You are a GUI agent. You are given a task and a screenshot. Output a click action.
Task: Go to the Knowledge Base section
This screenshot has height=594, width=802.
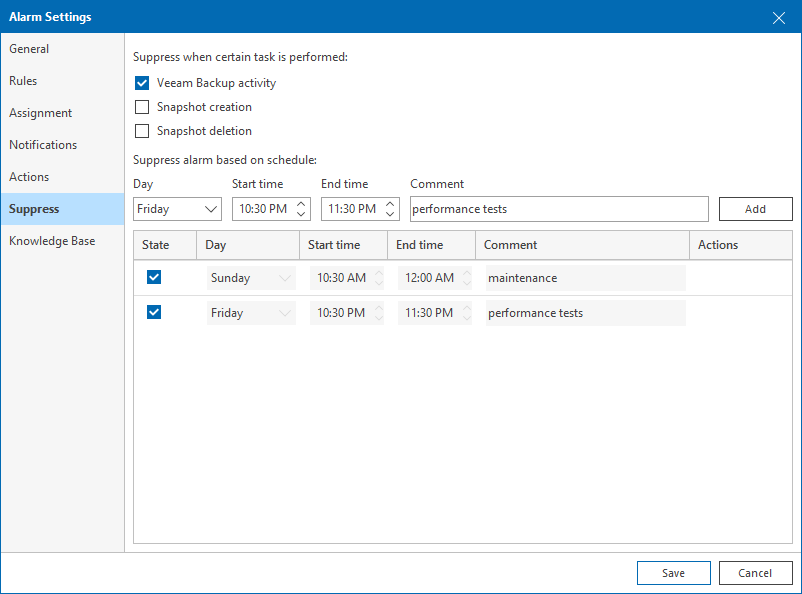52,241
